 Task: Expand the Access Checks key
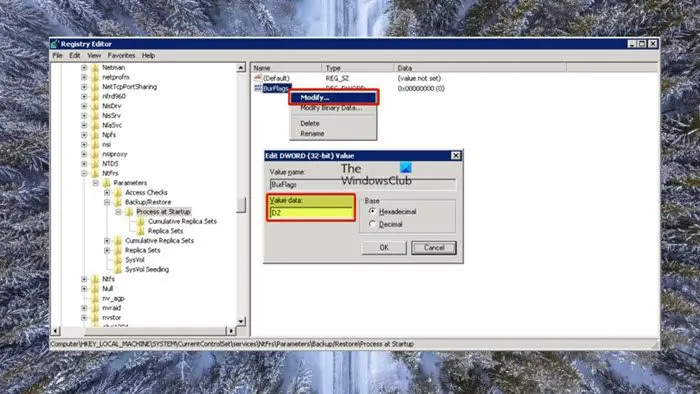point(107,192)
